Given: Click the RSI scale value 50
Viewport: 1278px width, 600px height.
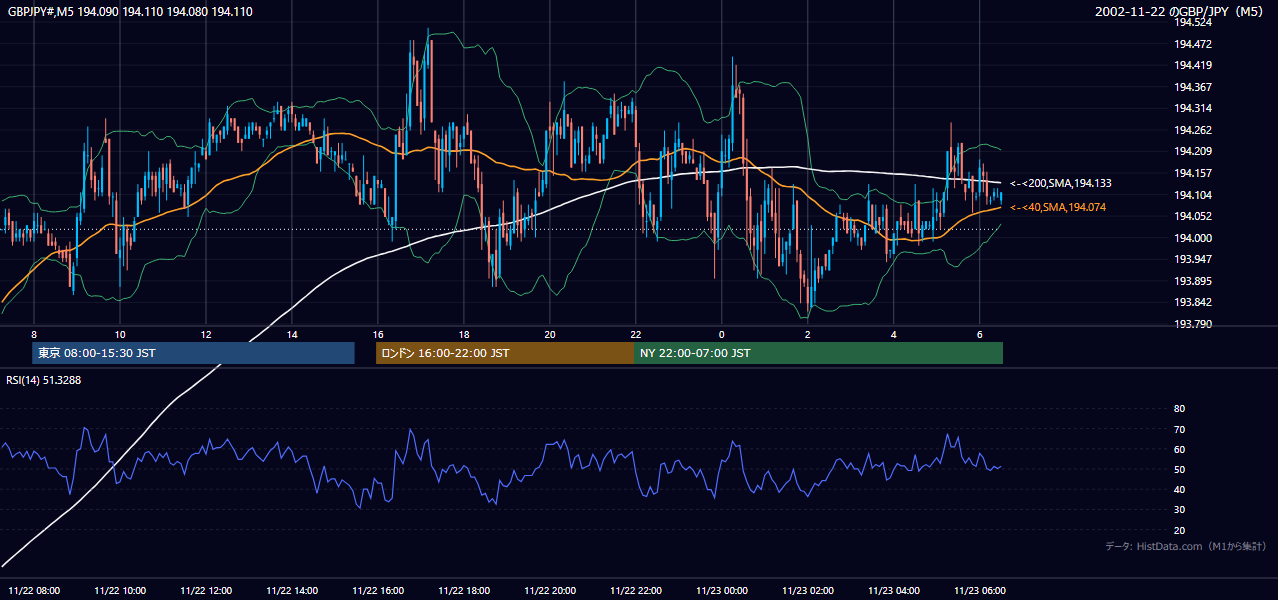Looking at the screenshot, I should 1180,469.
